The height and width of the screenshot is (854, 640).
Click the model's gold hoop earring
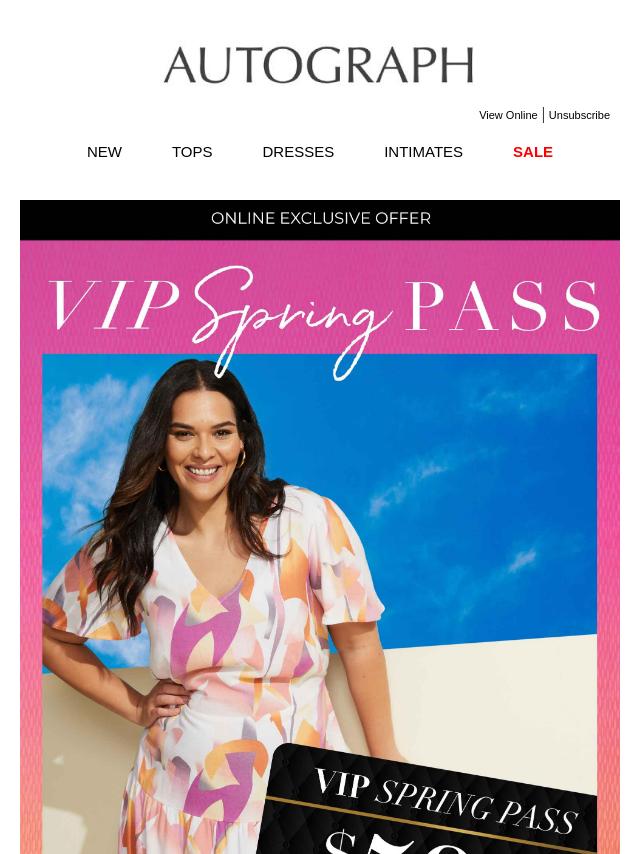pyautogui.click(x=240, y=459)
